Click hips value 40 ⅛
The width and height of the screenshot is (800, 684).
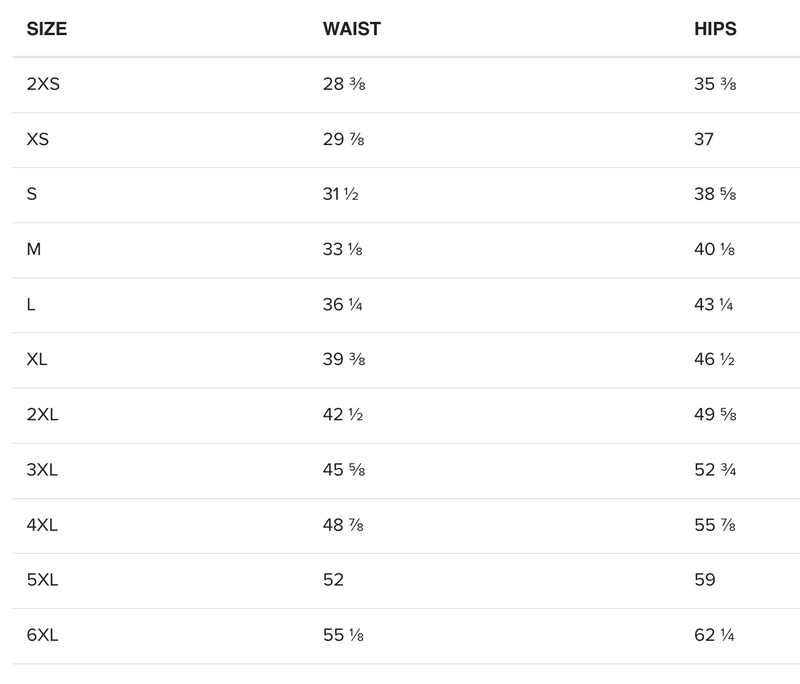pos(714,249)
